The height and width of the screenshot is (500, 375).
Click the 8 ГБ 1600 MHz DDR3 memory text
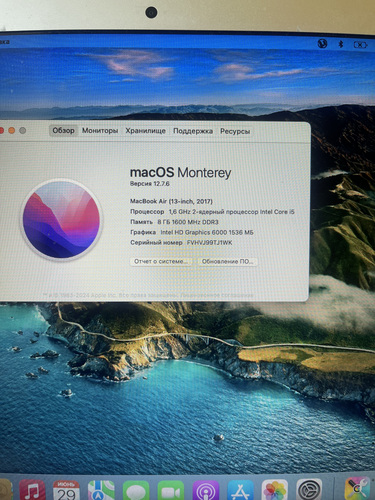188,222
